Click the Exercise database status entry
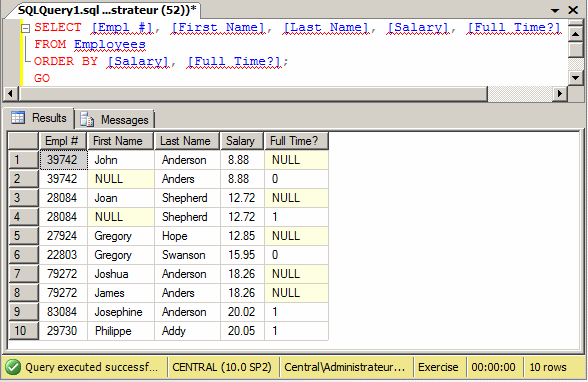This screenshot has height=382, width=588. pyautogui.click(x=438, y=367)
